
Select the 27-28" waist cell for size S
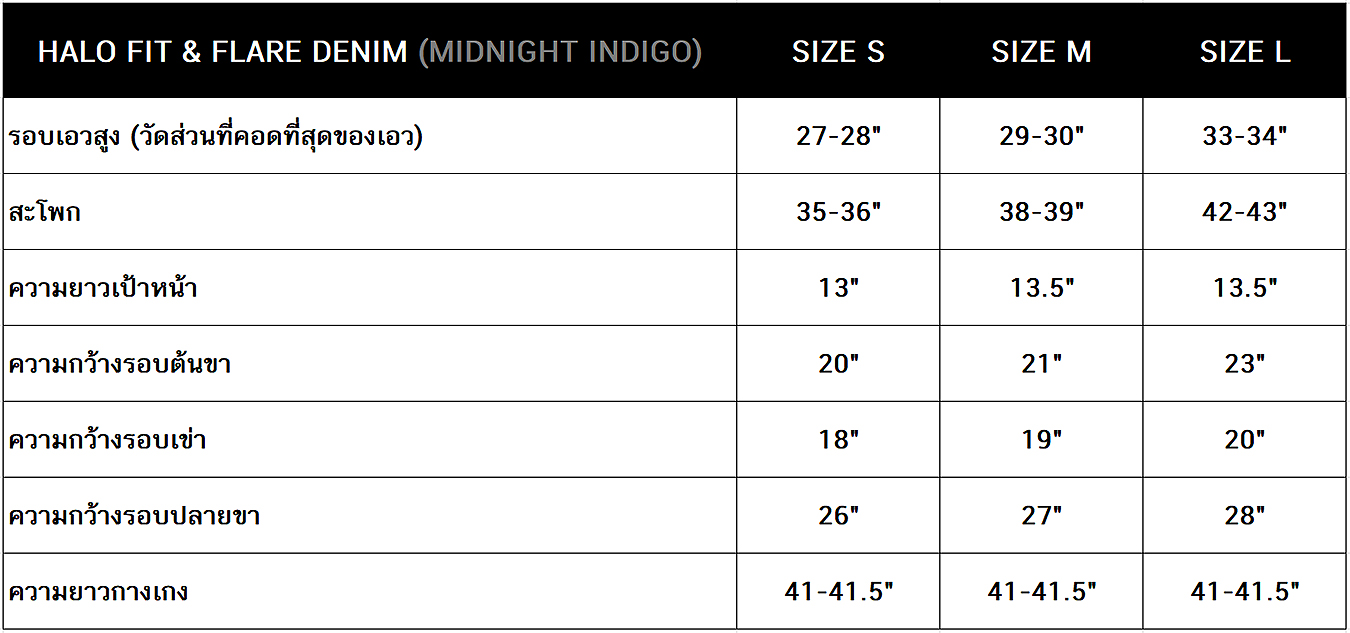[x=838, y=136]
